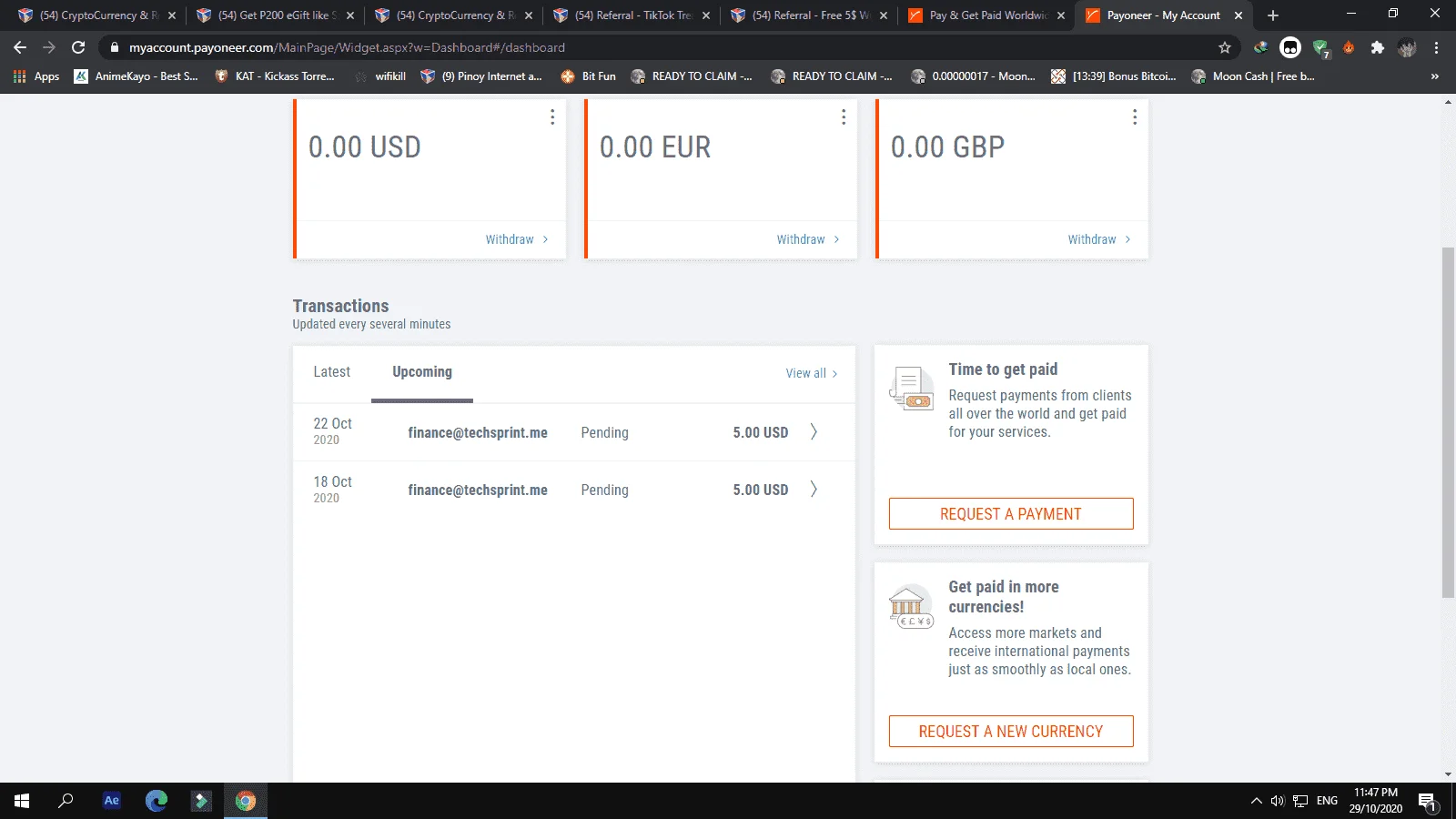Open a new browser tab
This screenshot has height=819, width=1456.
pos(1273,15)
